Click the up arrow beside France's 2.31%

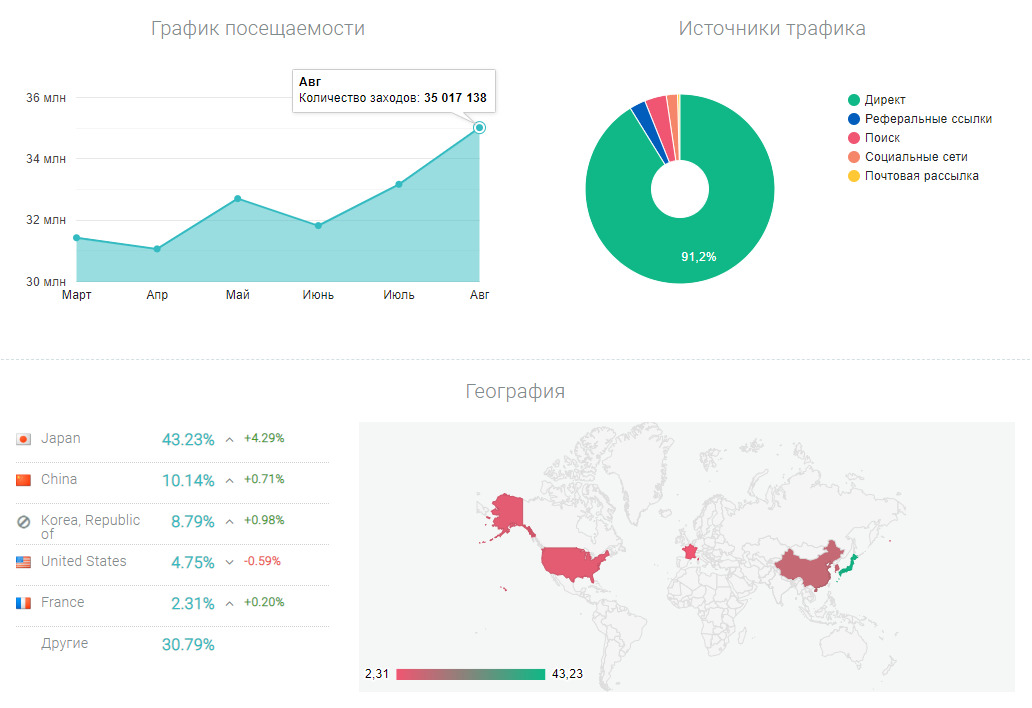pyautogui.click(x=229, y=603)
